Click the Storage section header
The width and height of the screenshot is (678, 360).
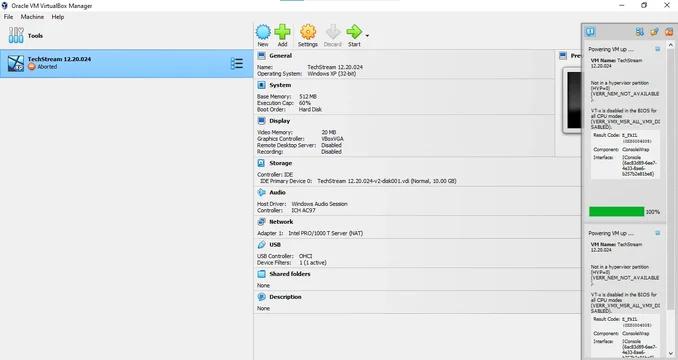(x=280, y=163)
